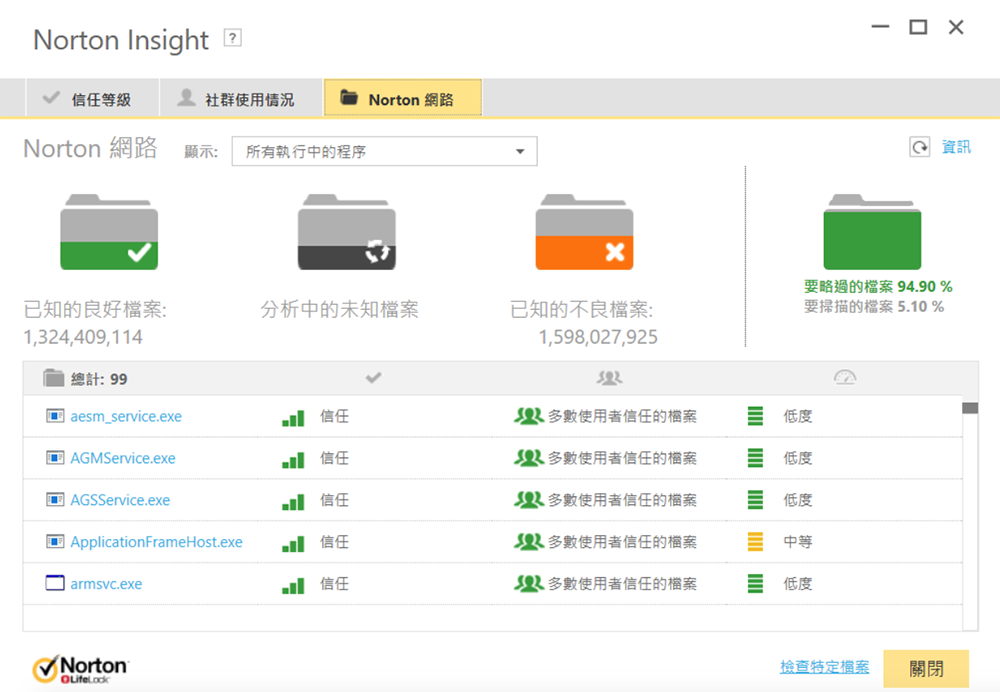Click the 已知的良好檔案: label
1000x692 pixels.
[x=95, y=310]
